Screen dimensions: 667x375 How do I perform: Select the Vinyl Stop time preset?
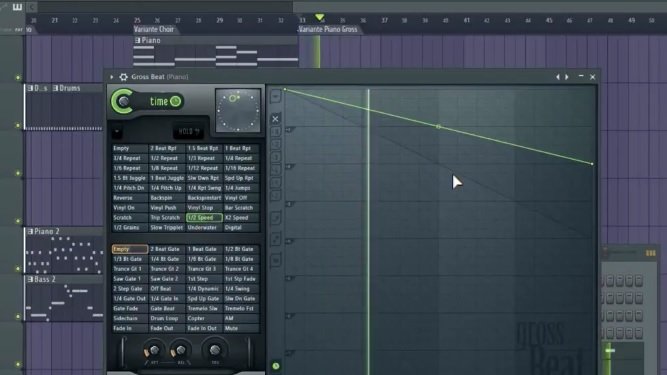(x=204, y=208)
